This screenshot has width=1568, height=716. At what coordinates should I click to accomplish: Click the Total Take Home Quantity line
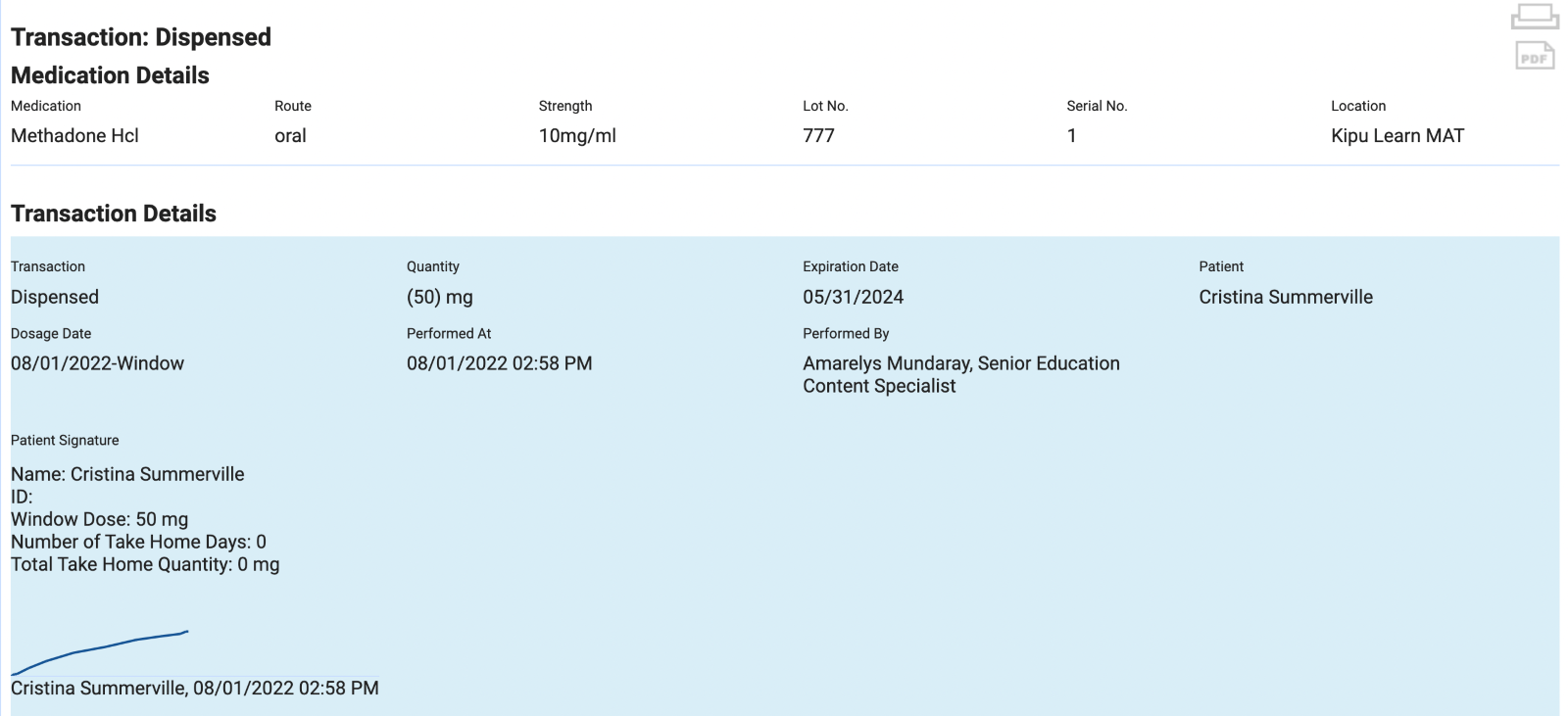pos(145,564)
